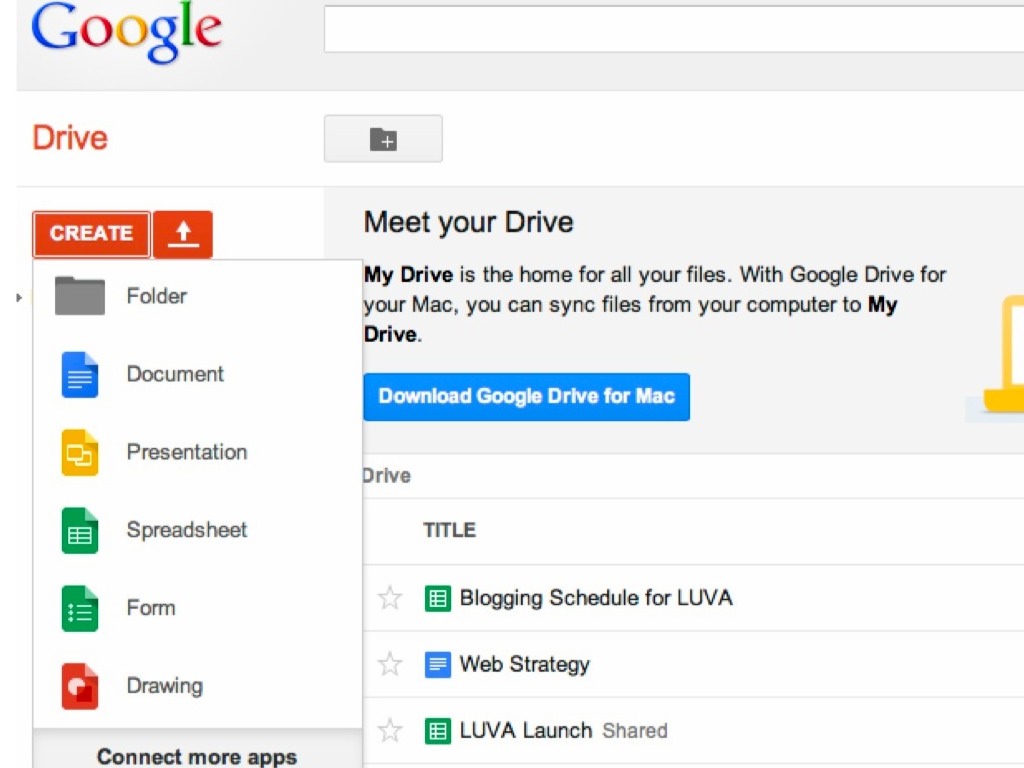Select the red Drawing icon

pyautogui.click(x=80, y=687)
